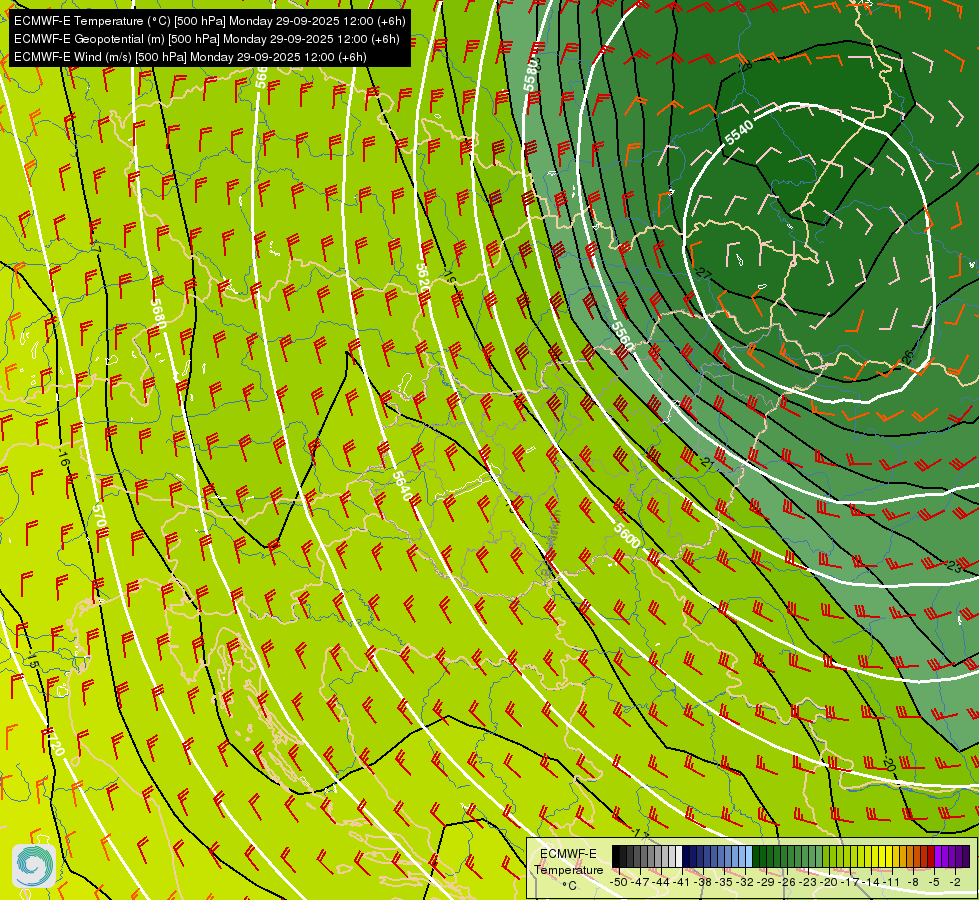This screenshot has width=979, height=900.
Task: Select the ECMWF-E Wind 500 hPa title line
Action: [x=190, y=57]
